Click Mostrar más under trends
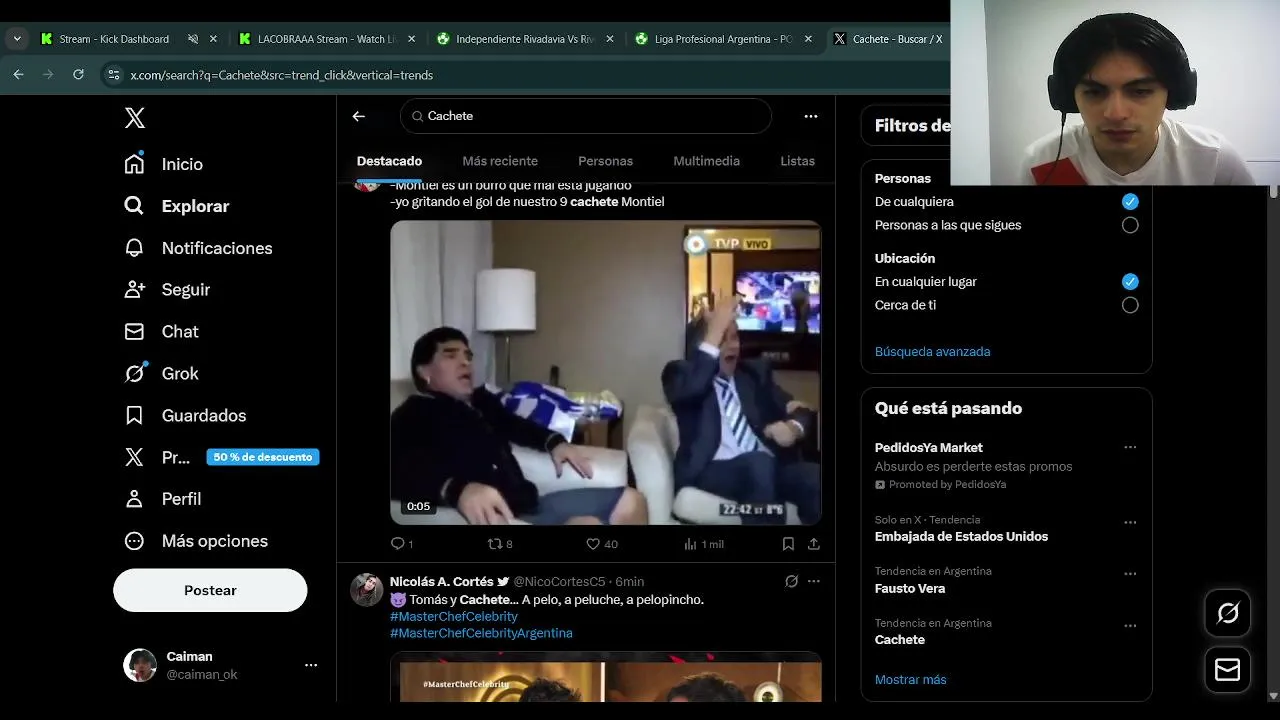Image resolution: width=1280 pixels, height=720 pixels. [x=911, y=680]
